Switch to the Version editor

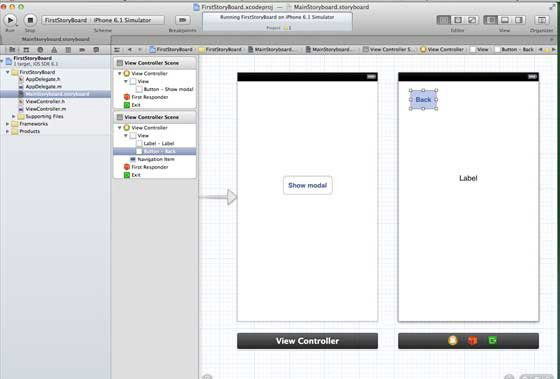tap(472, 20)
